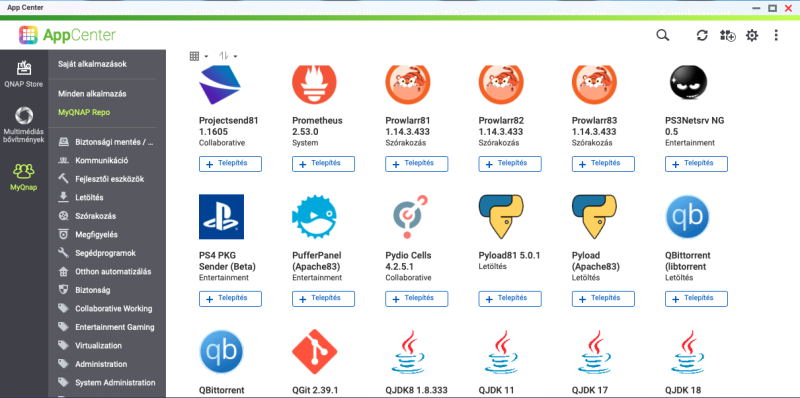Open Virtualization category

(x=90, y=345)
